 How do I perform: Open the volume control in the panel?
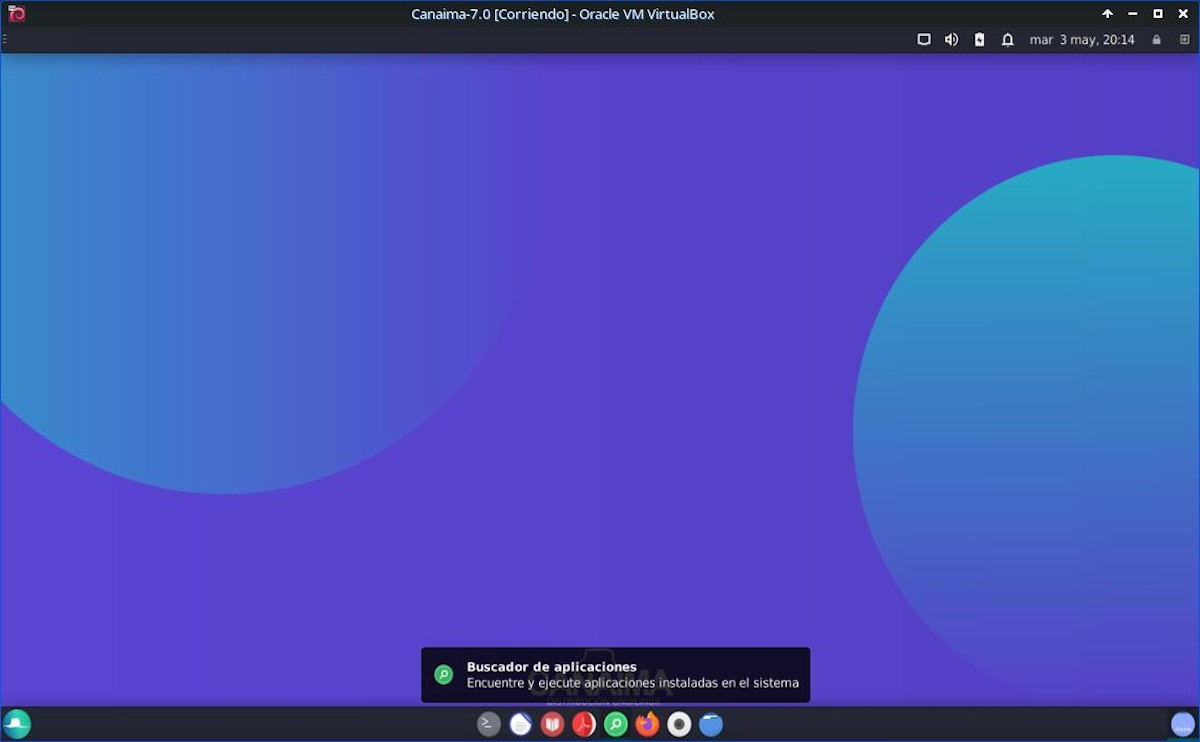coord(951,40)
